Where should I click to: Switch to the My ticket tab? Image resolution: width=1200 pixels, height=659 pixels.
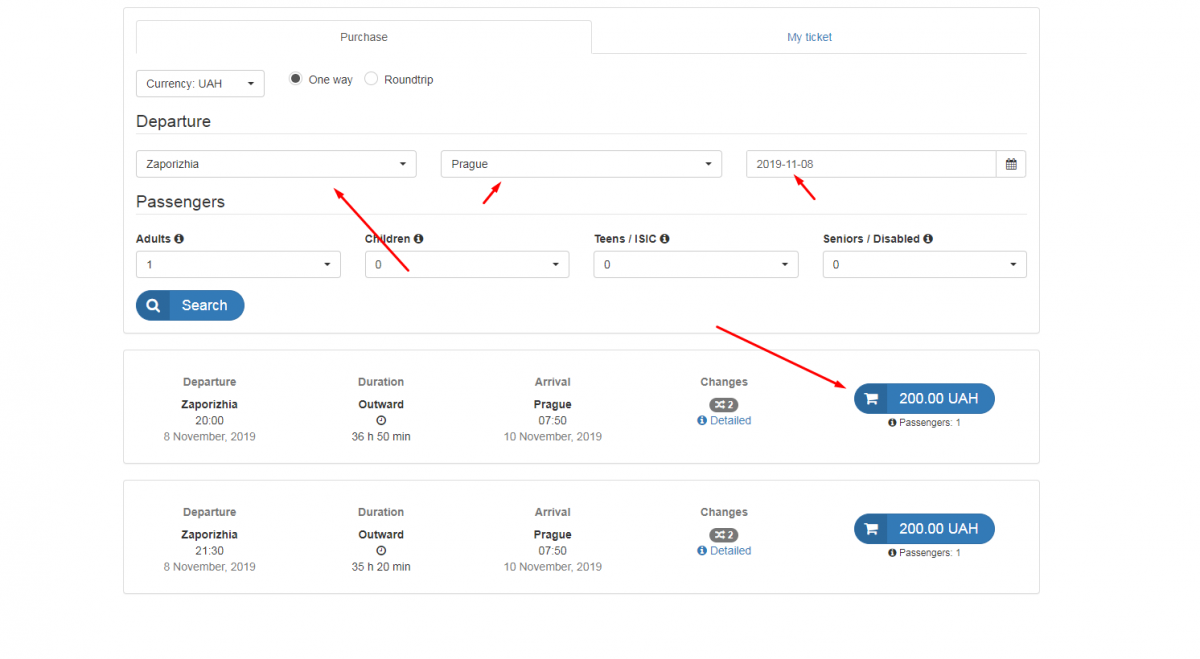809,37
